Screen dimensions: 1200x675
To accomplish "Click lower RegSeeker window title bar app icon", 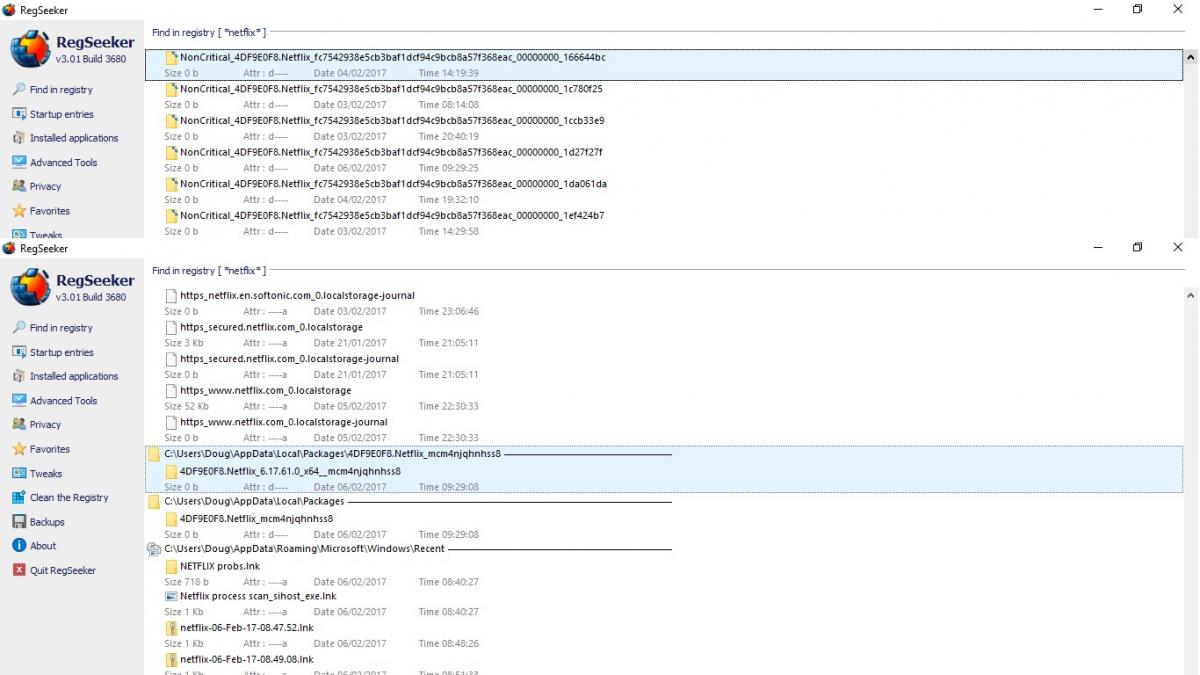I will (x=8, y=248).
